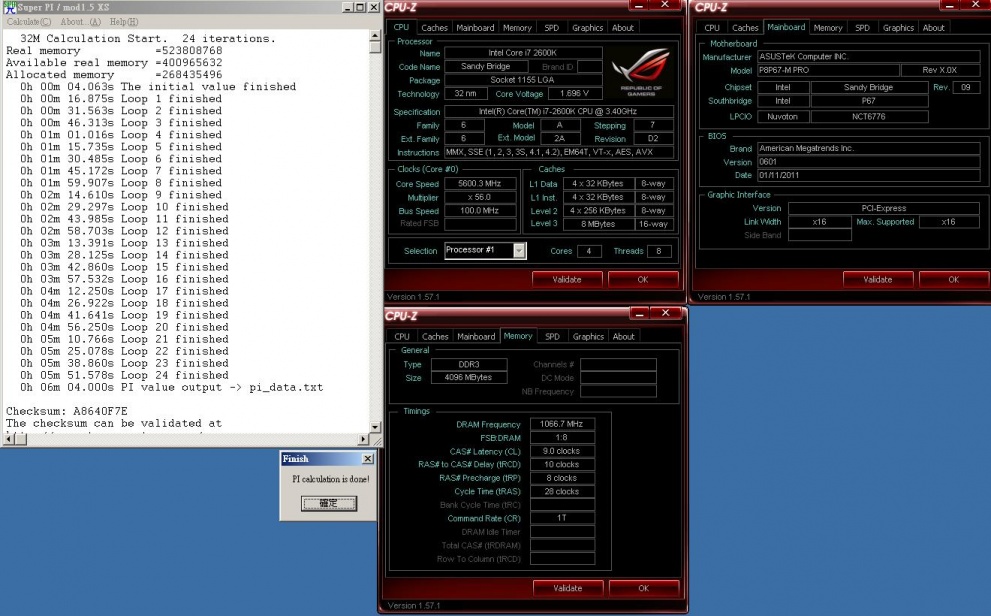This screenshot has height=616, width=991.
Task: Click Super PI horizontal scrollbar right arrow
Action: 364,441
